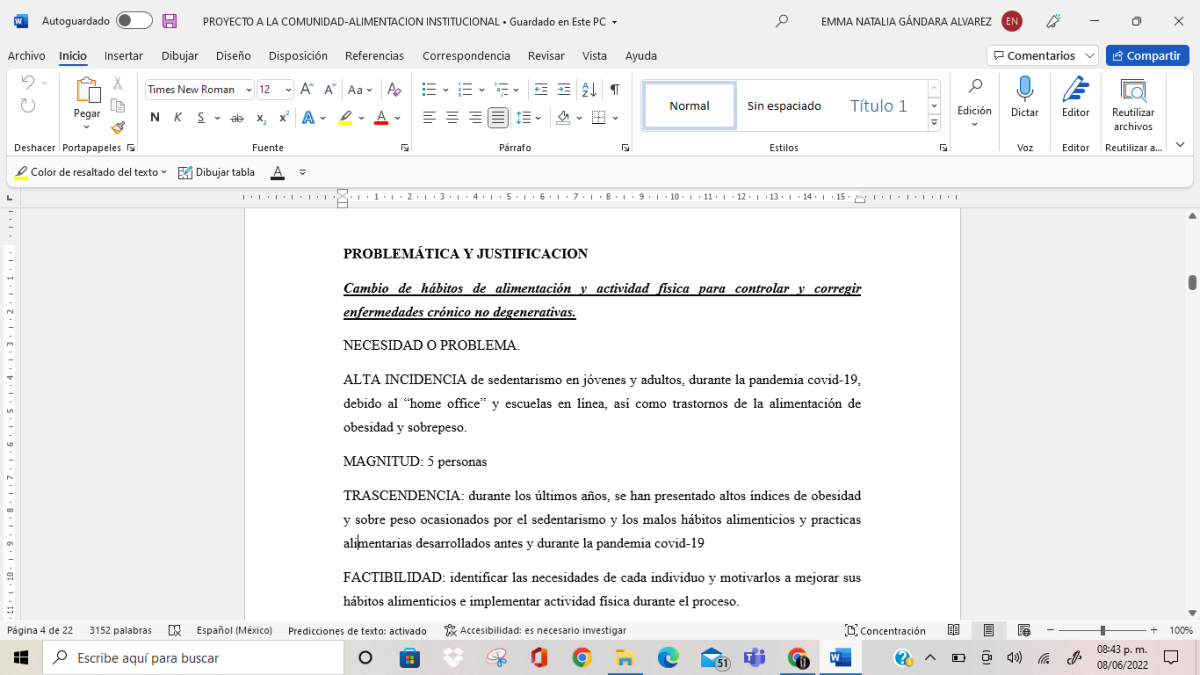Clear all formatting with eraser icon
This screenshot has height=675, width=1200.
coord(394,89)
